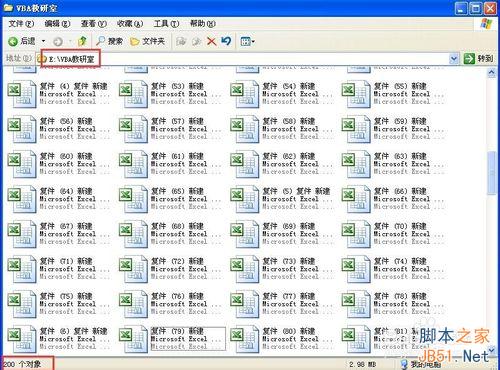The height and width of the screenshot is (370, 500).
Task: Select Excel file icon 复件 (65) 新建
Action: coord(133,199)
